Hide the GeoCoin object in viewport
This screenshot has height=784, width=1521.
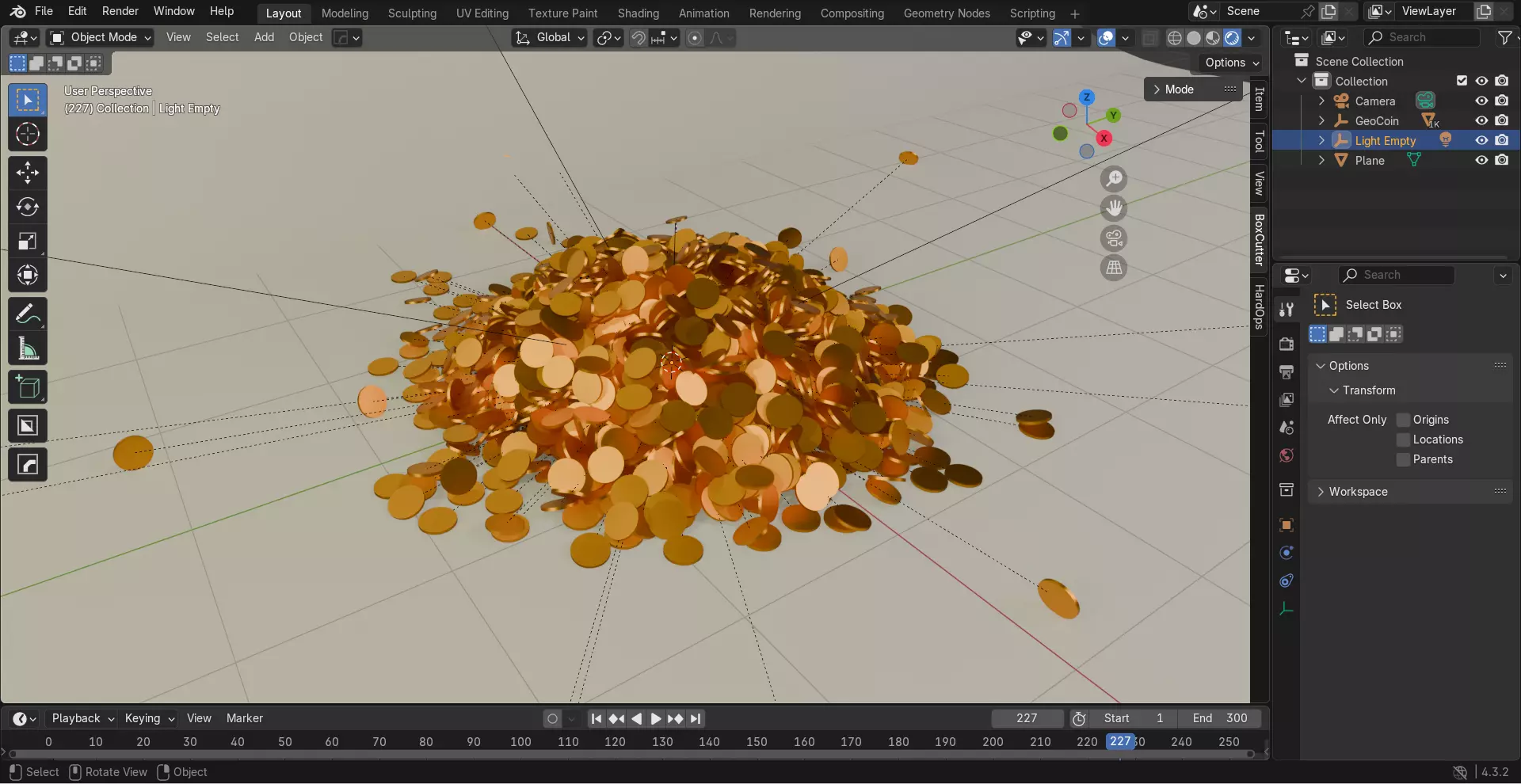coord(1481,120)
